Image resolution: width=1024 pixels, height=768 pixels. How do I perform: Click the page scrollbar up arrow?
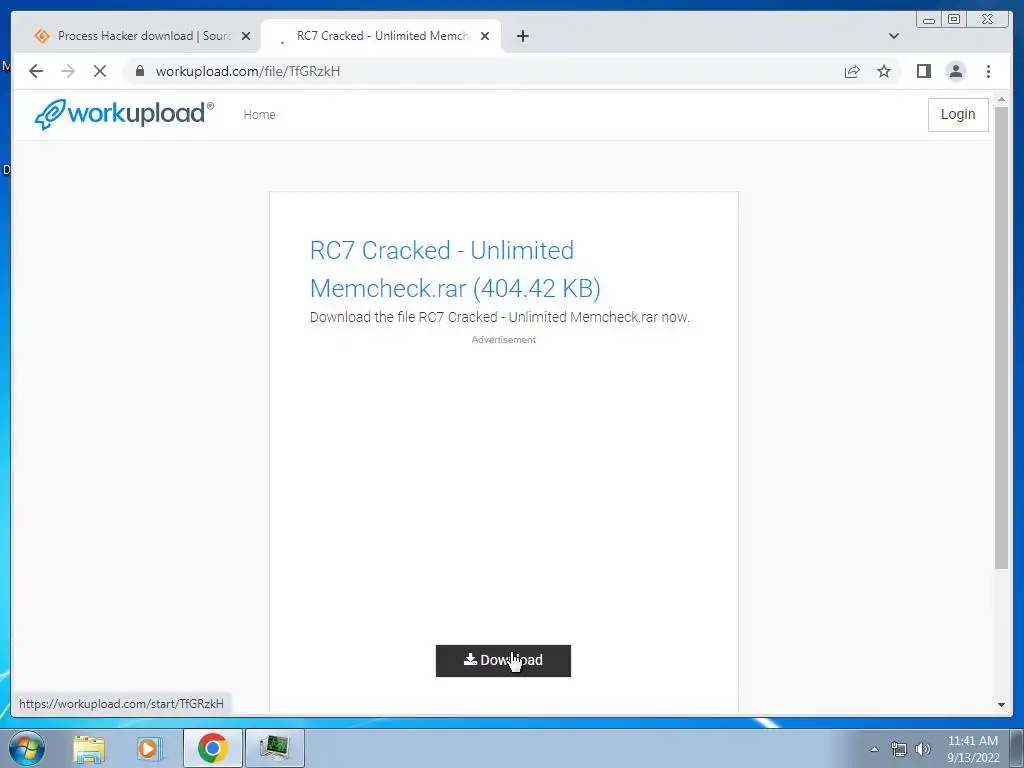[x=1001, y=99]
